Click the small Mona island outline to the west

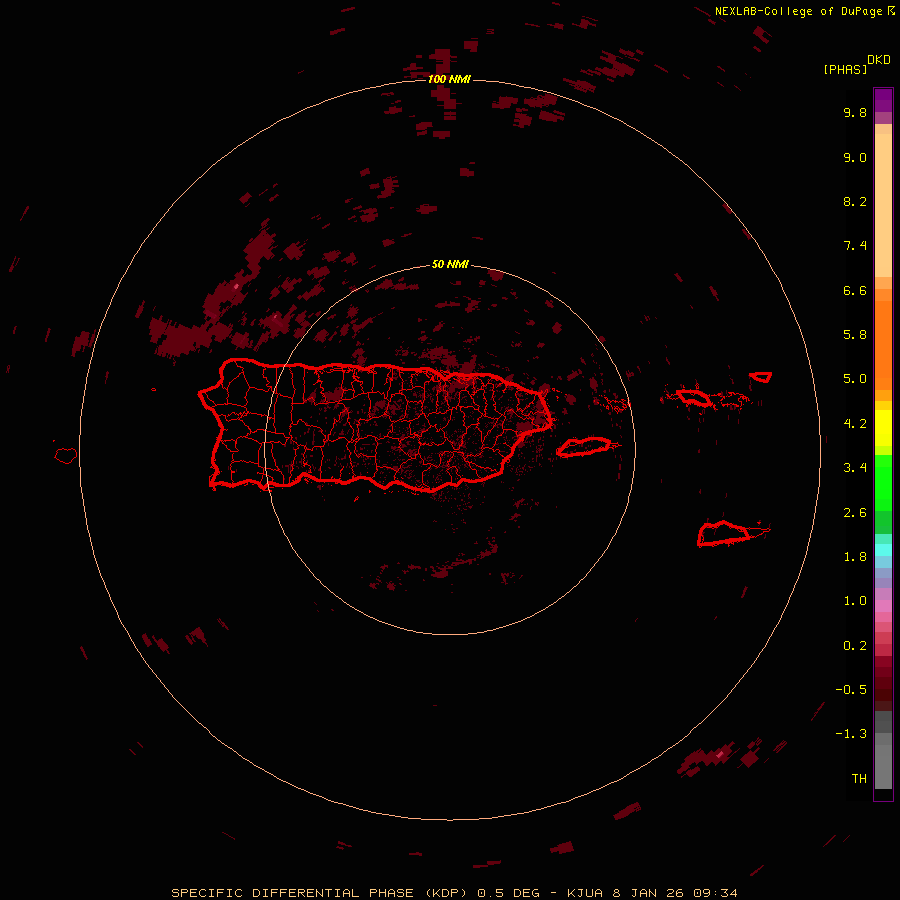coord(66,456)
